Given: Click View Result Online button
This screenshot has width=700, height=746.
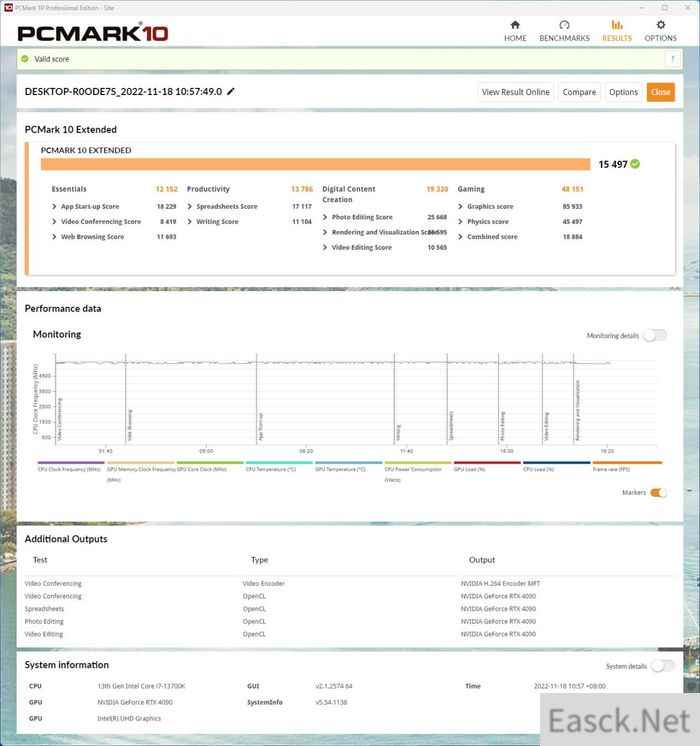Looking at the screenshot, I should 515,92.
